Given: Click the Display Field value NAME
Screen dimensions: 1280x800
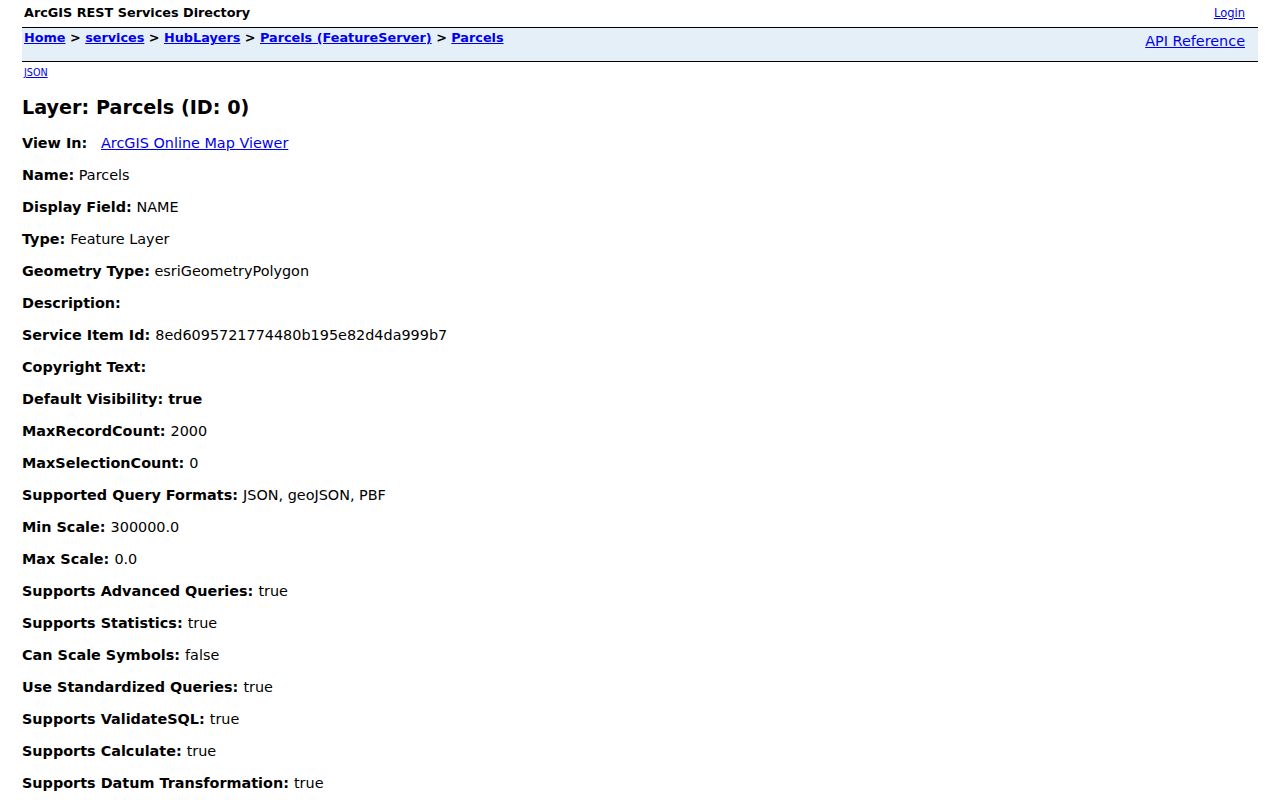Looking at the screenshot, I should point(157,207).
